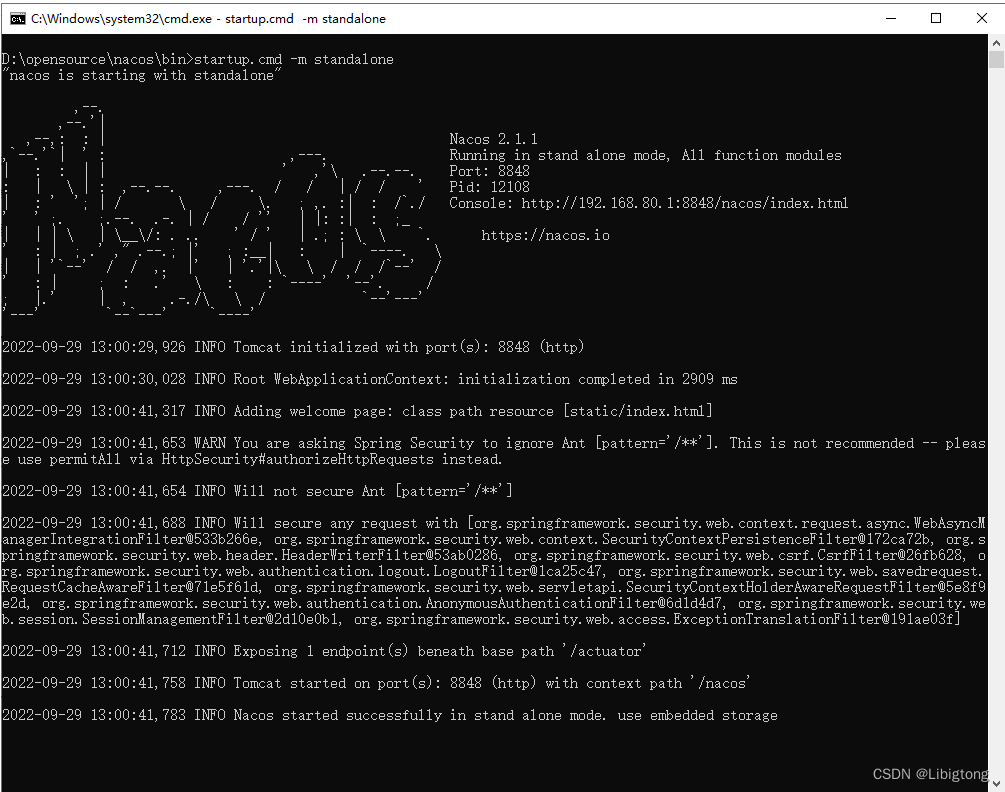The width and height of the screenshot is (1005, 792).
Task: Click the 'Pid: 12108' line
Action: point(489,187)
